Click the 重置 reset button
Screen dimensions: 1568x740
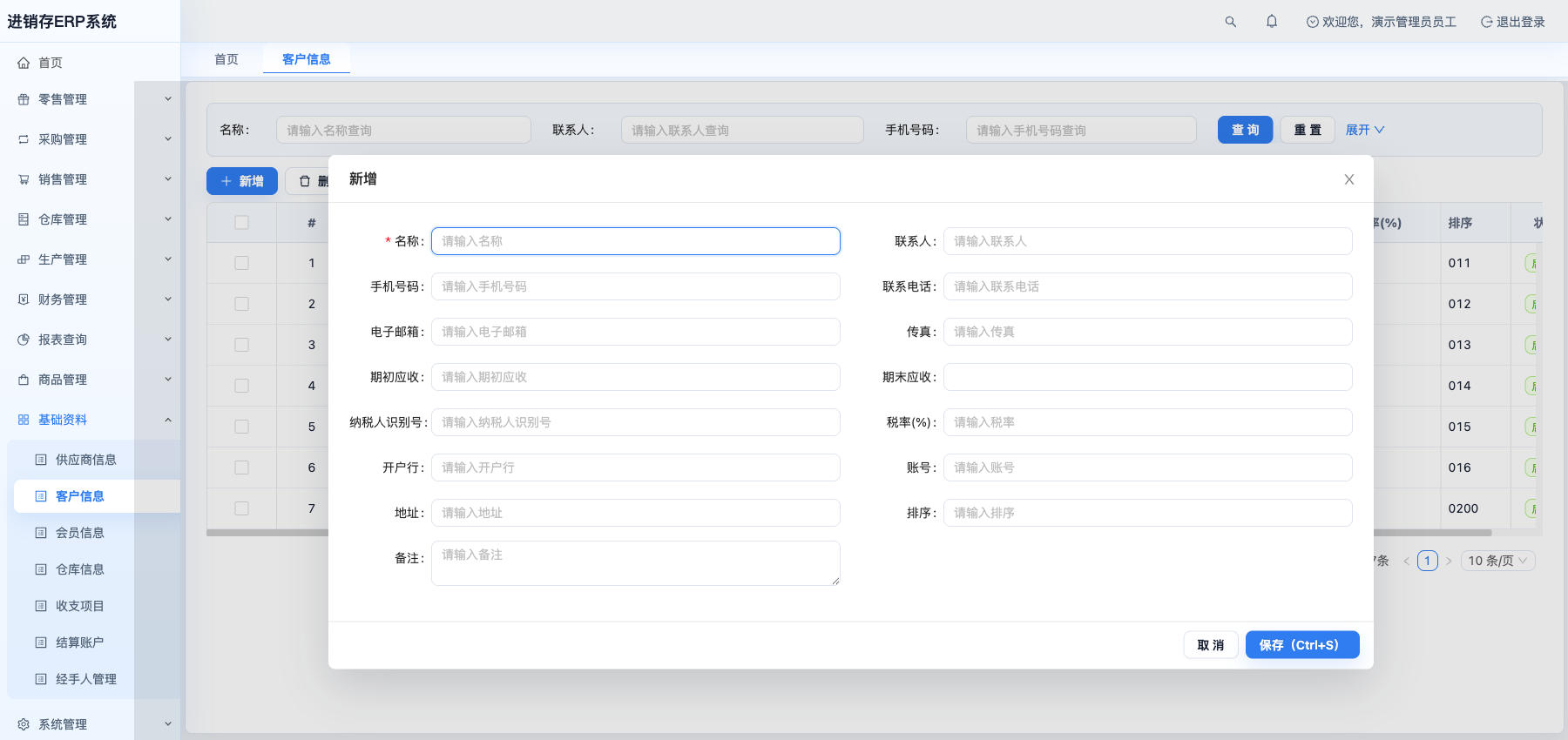point(1308,130)
